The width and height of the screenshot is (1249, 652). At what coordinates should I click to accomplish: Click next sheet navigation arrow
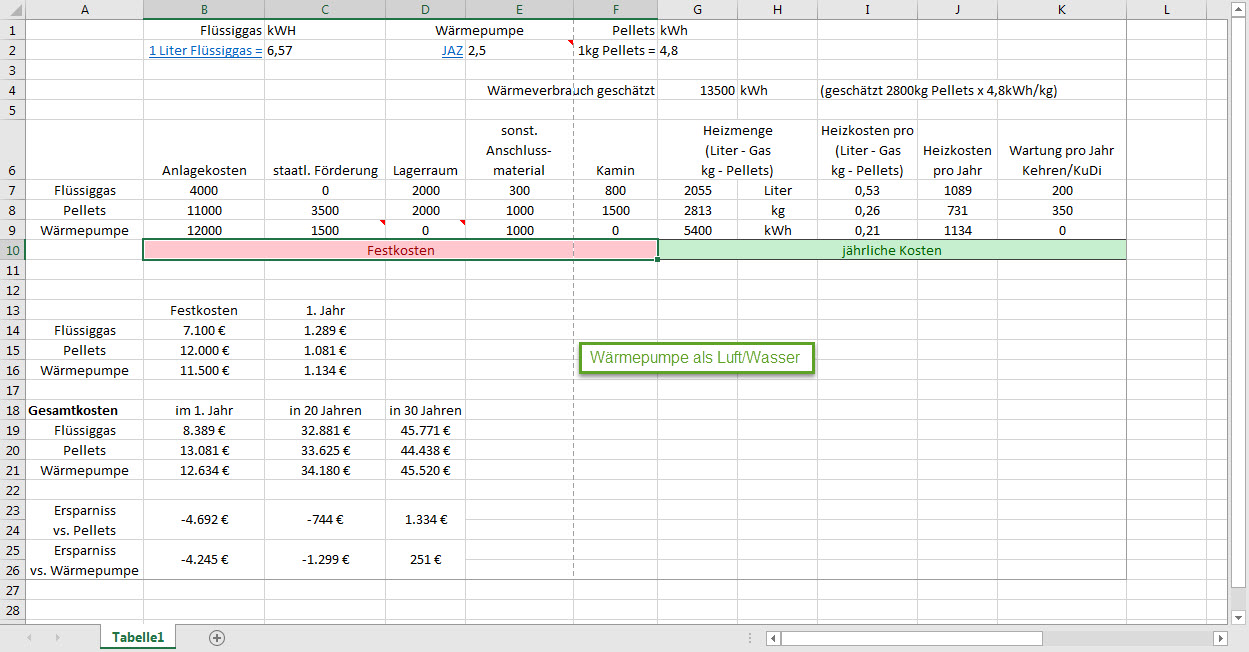point(57,637)
